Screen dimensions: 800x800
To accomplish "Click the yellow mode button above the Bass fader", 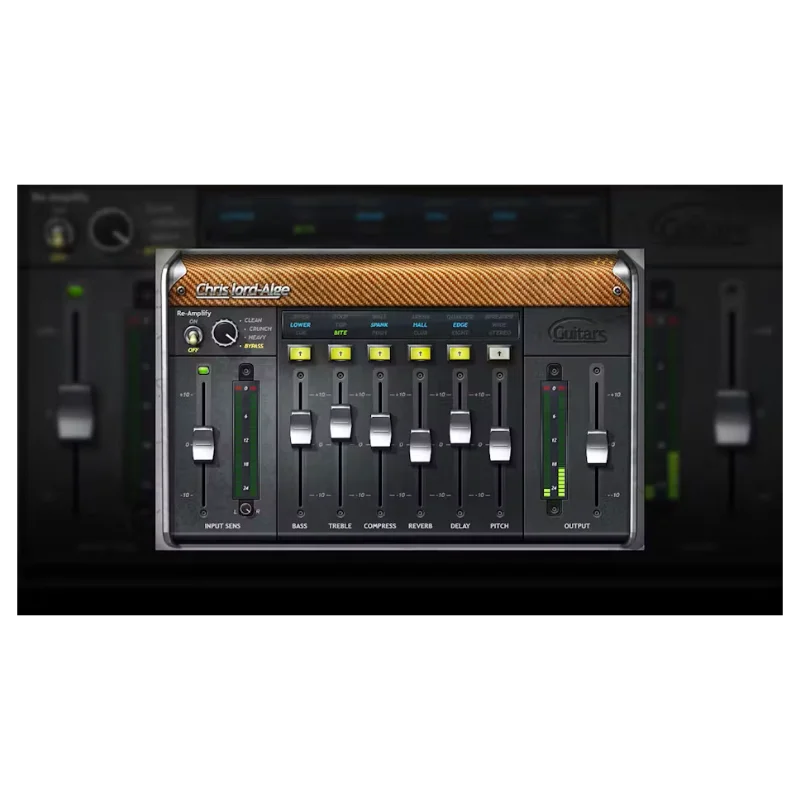I will coord(300,353).
